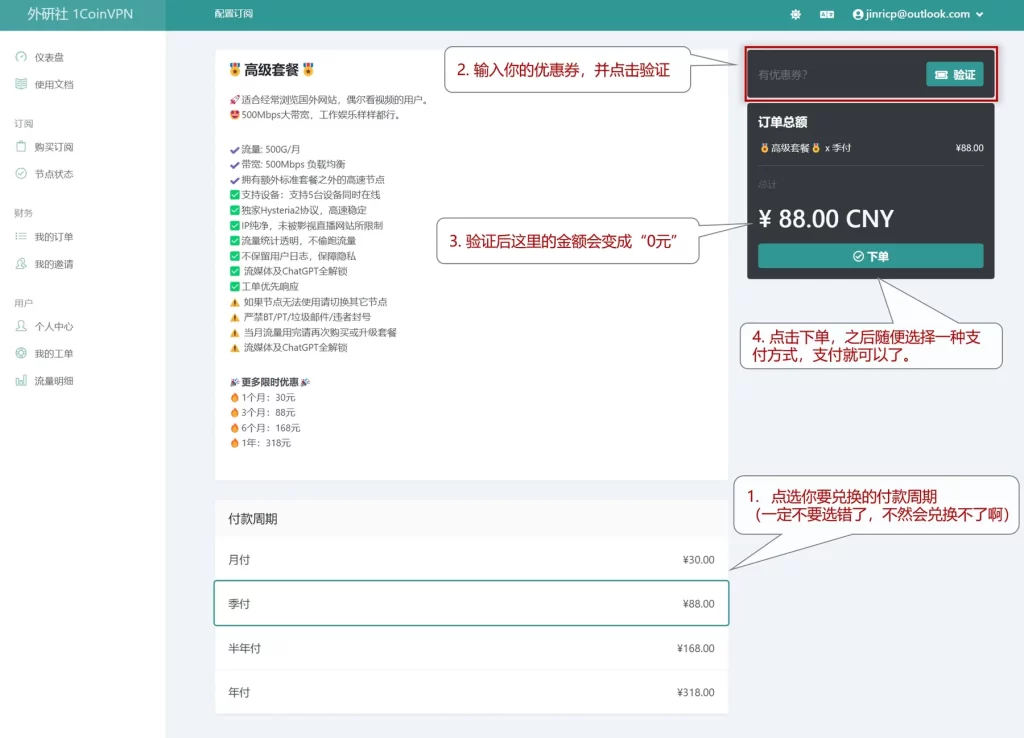The width and height of the screenshot is (1024, 738).
Task: Open 我的工单 menu item
Action: pos(54,353)
